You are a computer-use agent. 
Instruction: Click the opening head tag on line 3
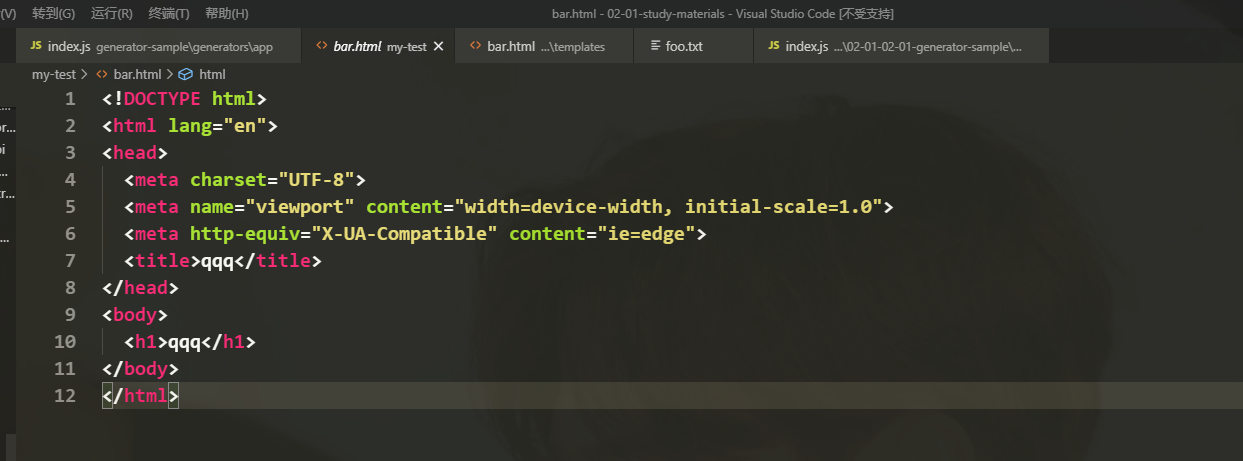tap(135, 153)
